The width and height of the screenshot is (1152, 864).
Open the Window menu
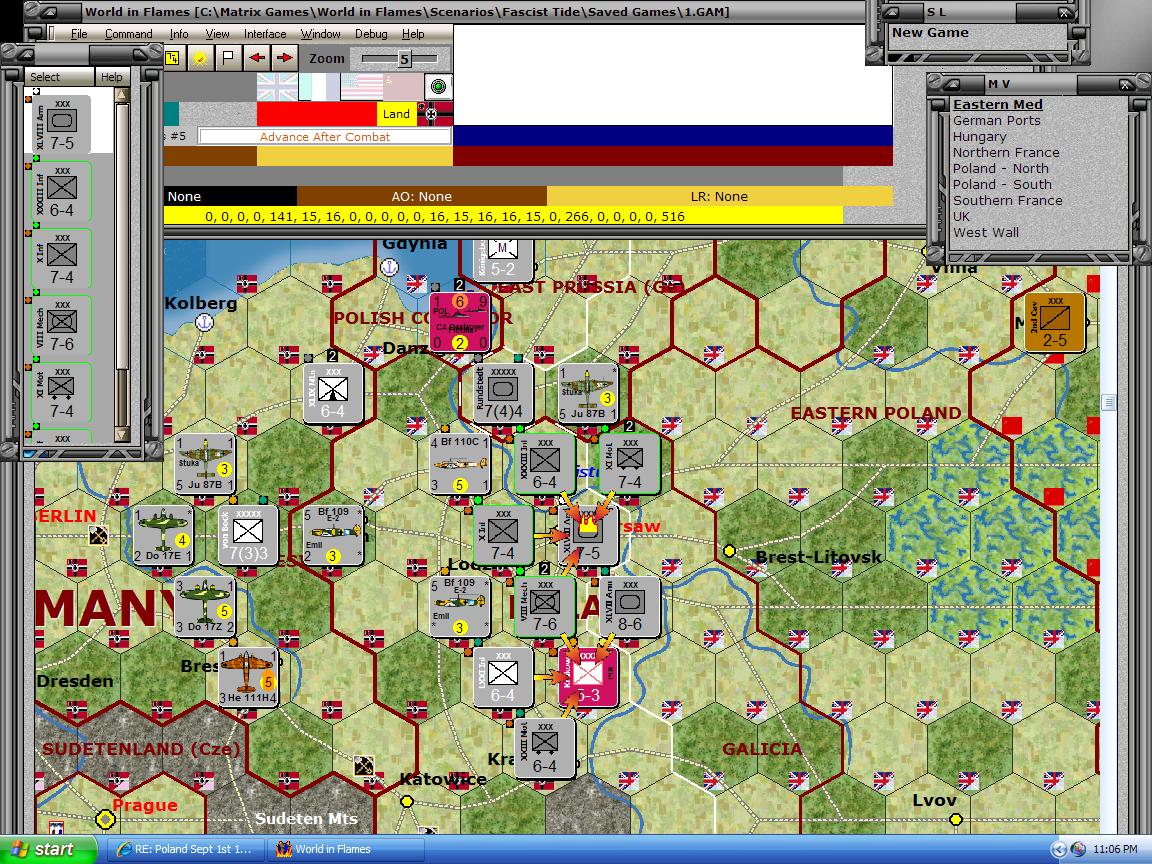point(320,34)
